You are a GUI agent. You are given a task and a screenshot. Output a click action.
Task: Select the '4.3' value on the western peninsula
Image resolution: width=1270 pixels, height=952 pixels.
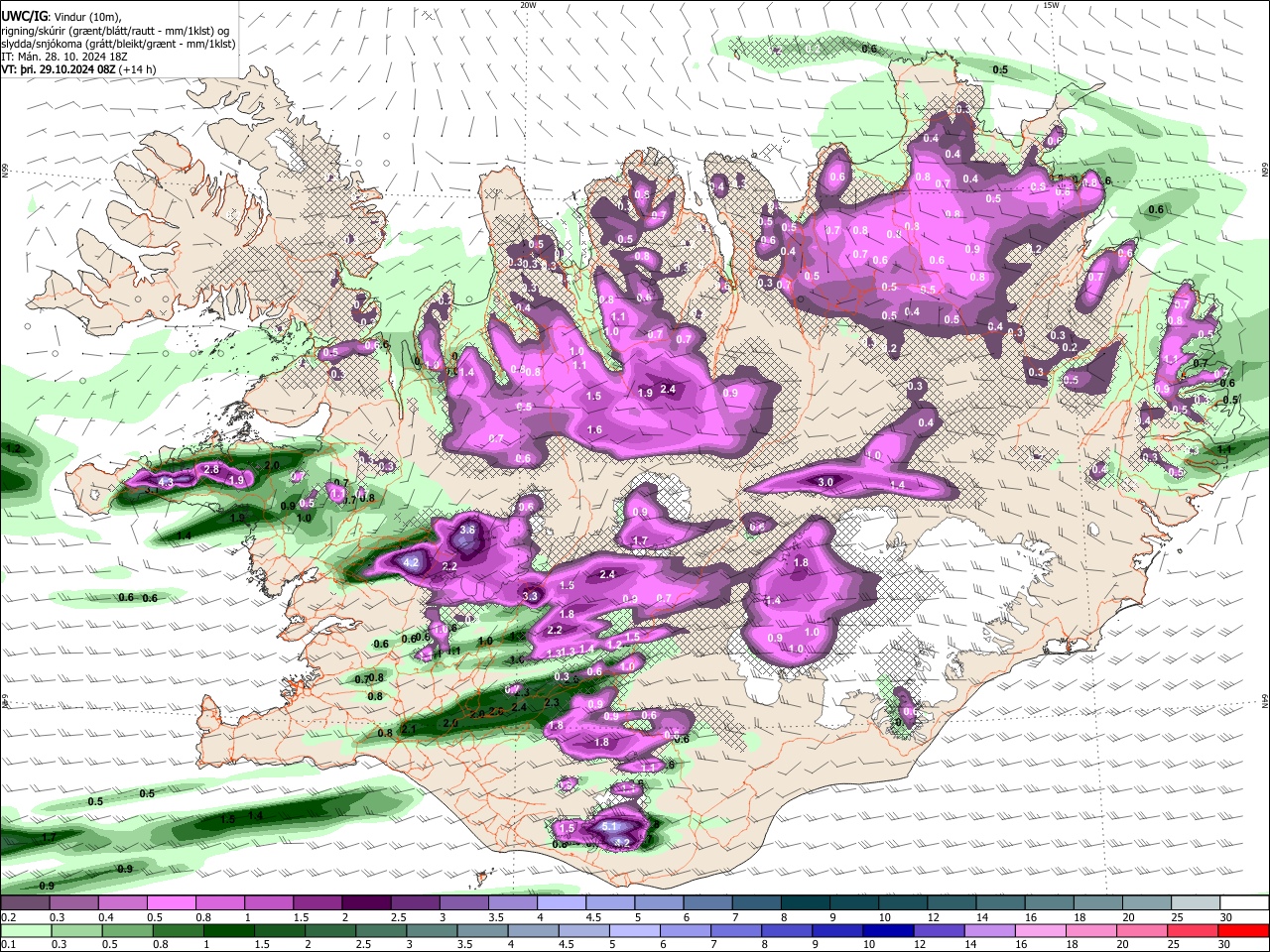pyautogui.click(x=166, y=482)
